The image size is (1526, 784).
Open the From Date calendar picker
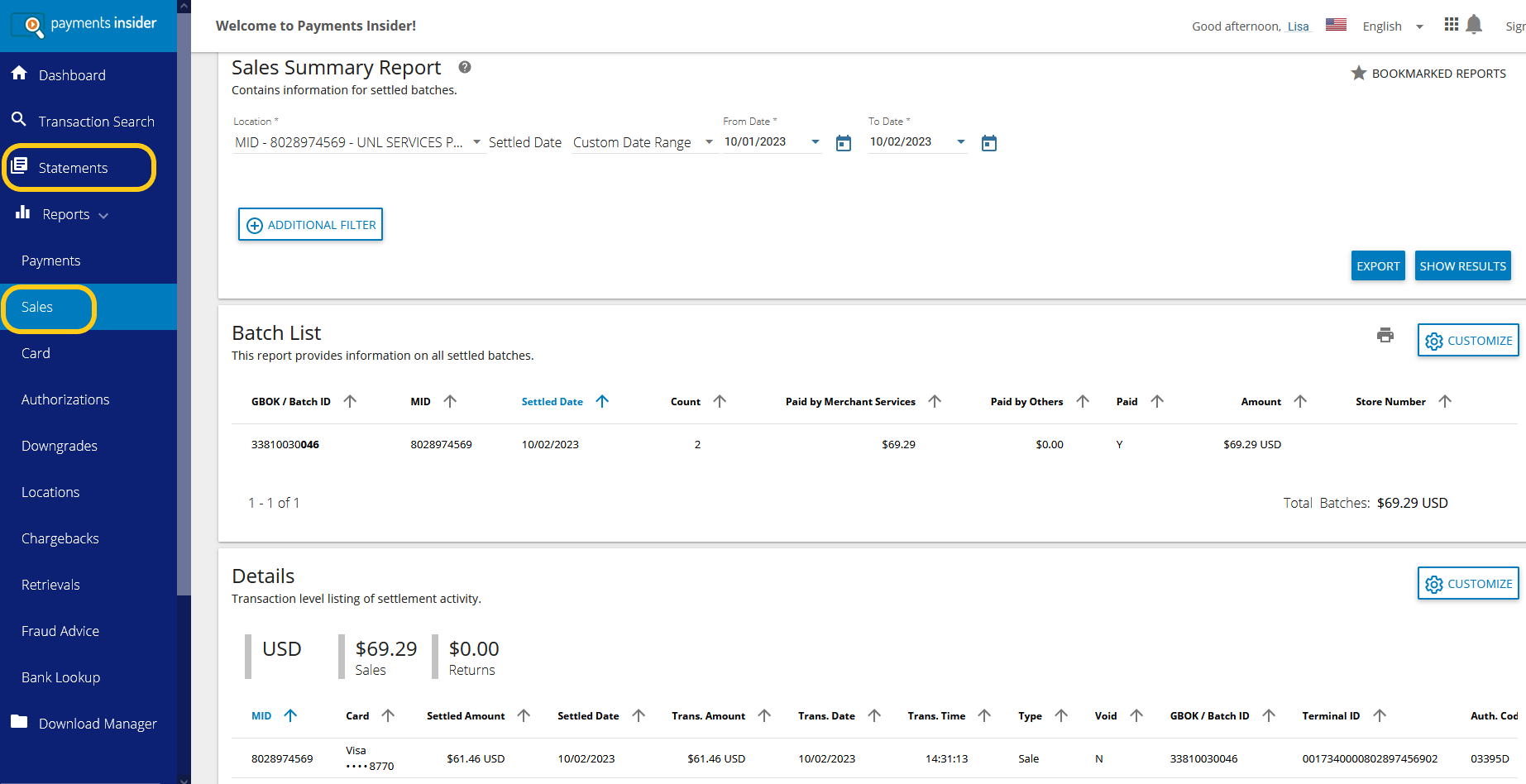pos(844,143)
